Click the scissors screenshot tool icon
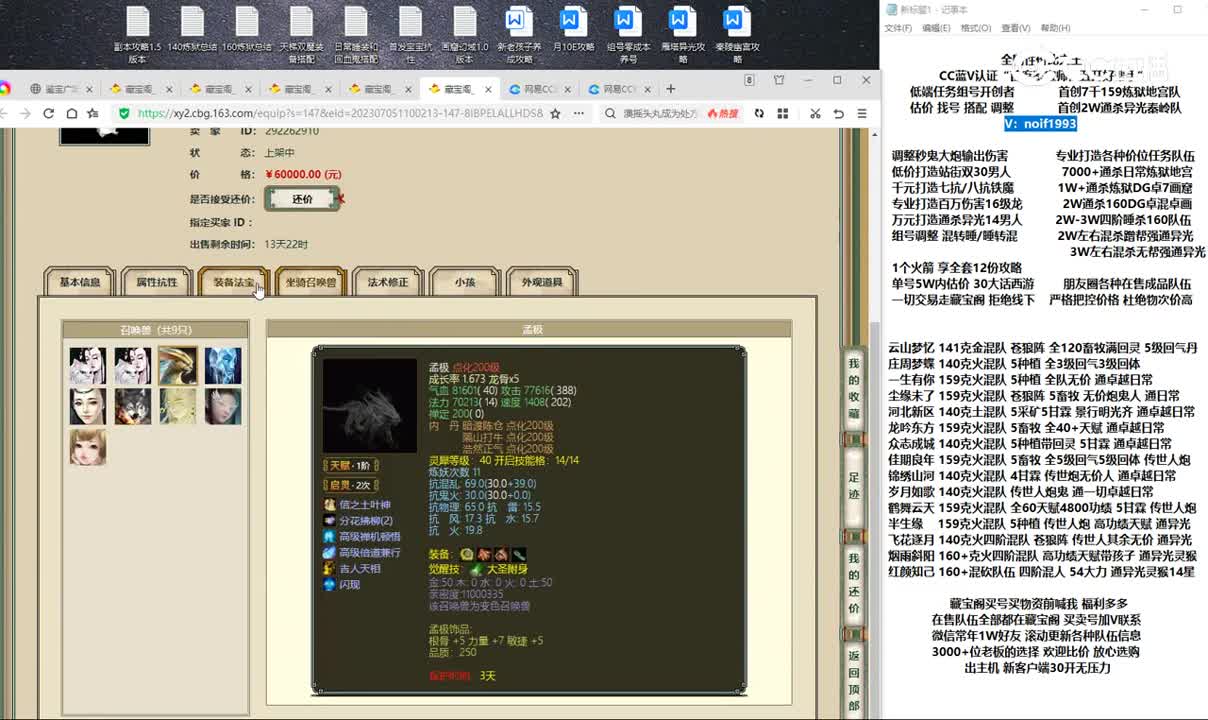This screenshot has height=720, width=1208. pos(815,113)
